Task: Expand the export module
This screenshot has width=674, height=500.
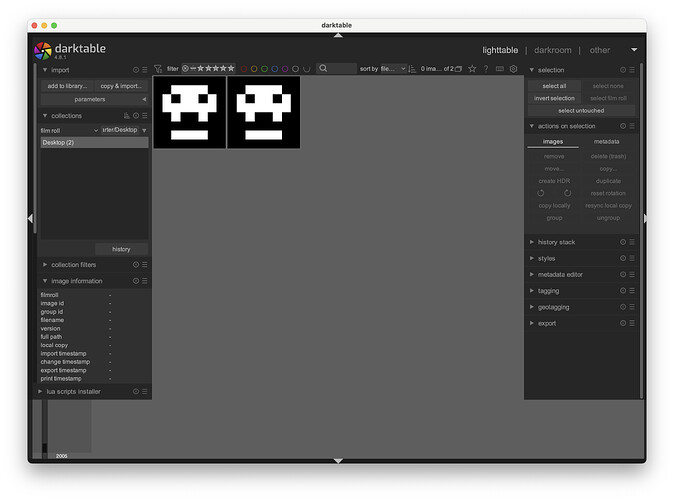Action: (532, 323)
